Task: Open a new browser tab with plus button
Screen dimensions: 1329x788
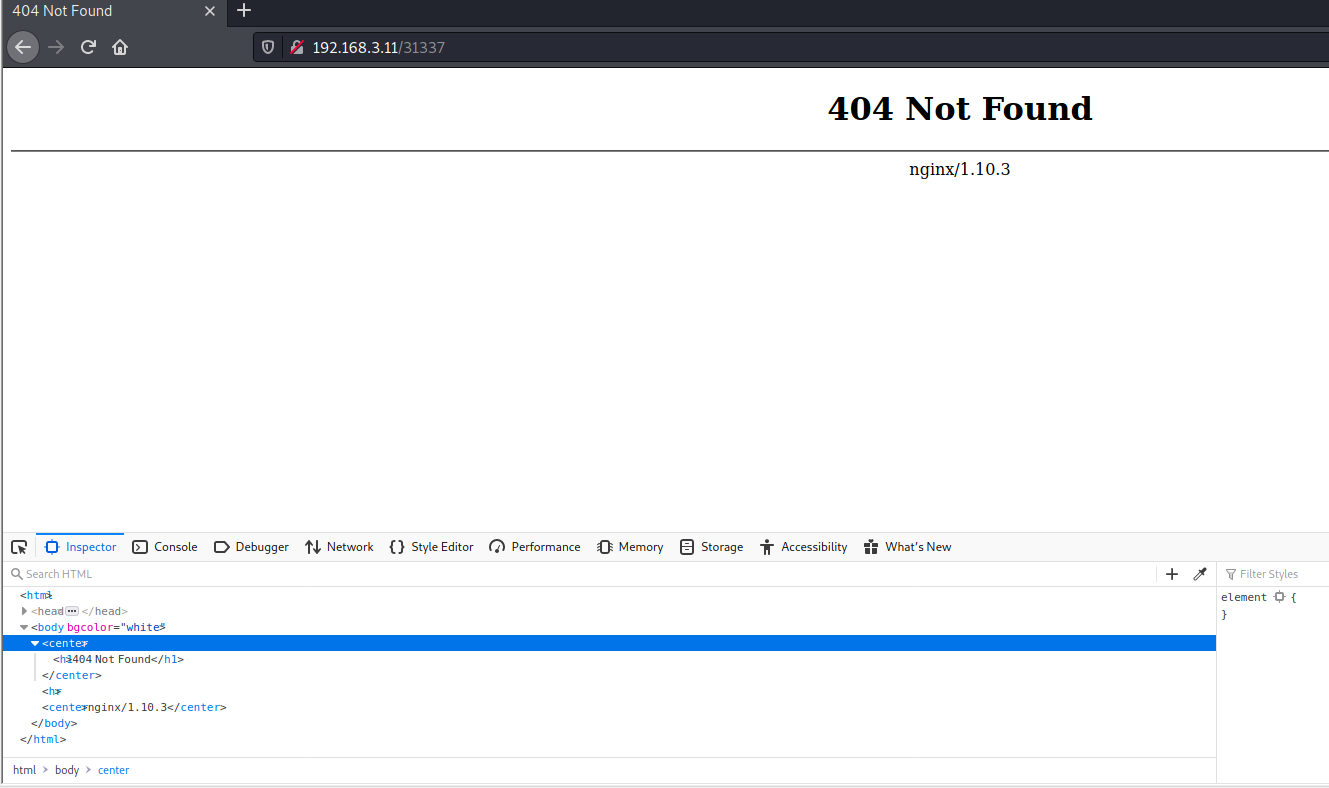Action: click(x=244, y=12)
